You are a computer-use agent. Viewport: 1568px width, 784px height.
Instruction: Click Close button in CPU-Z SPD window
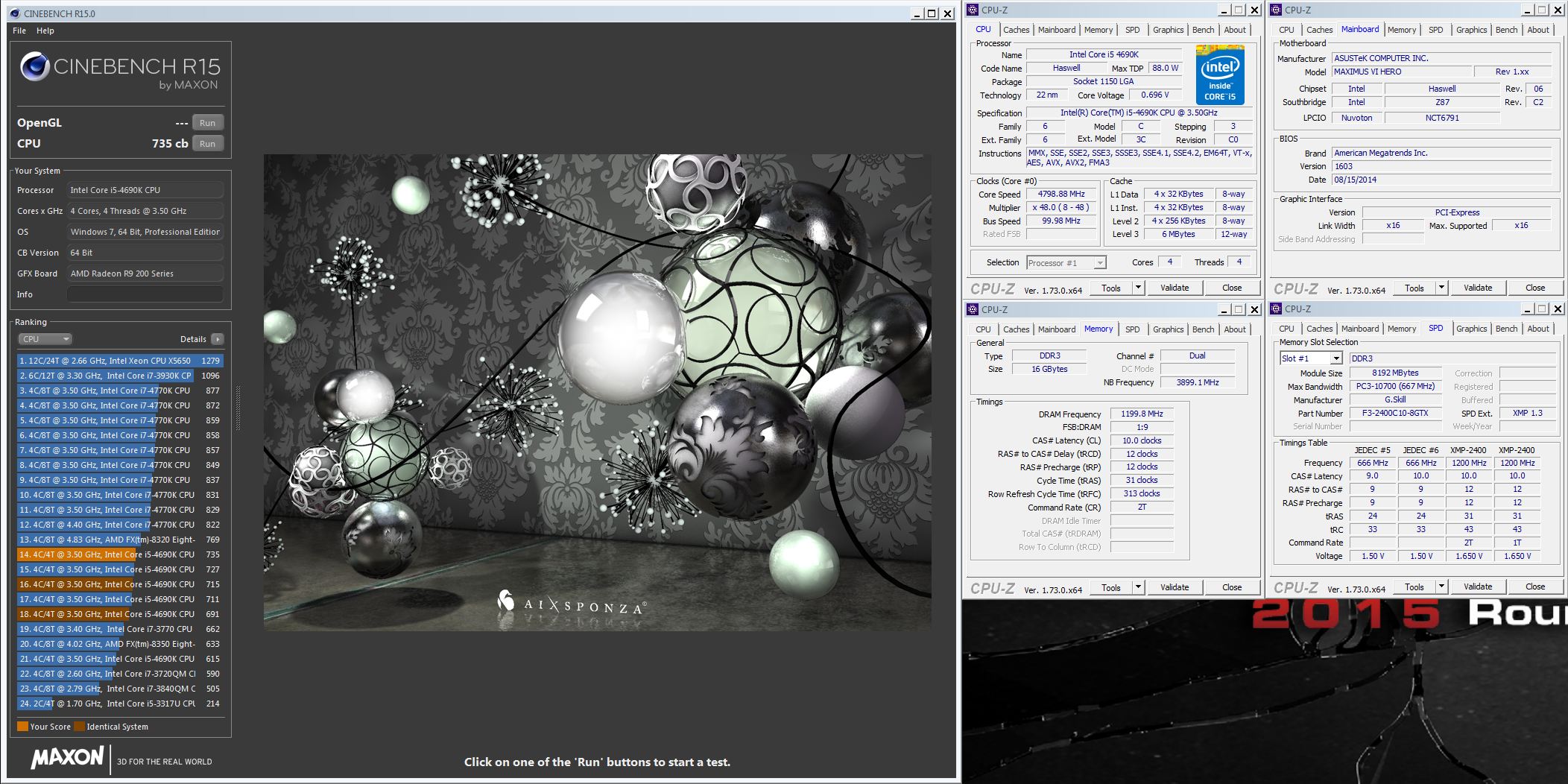tap(1535, 587)
